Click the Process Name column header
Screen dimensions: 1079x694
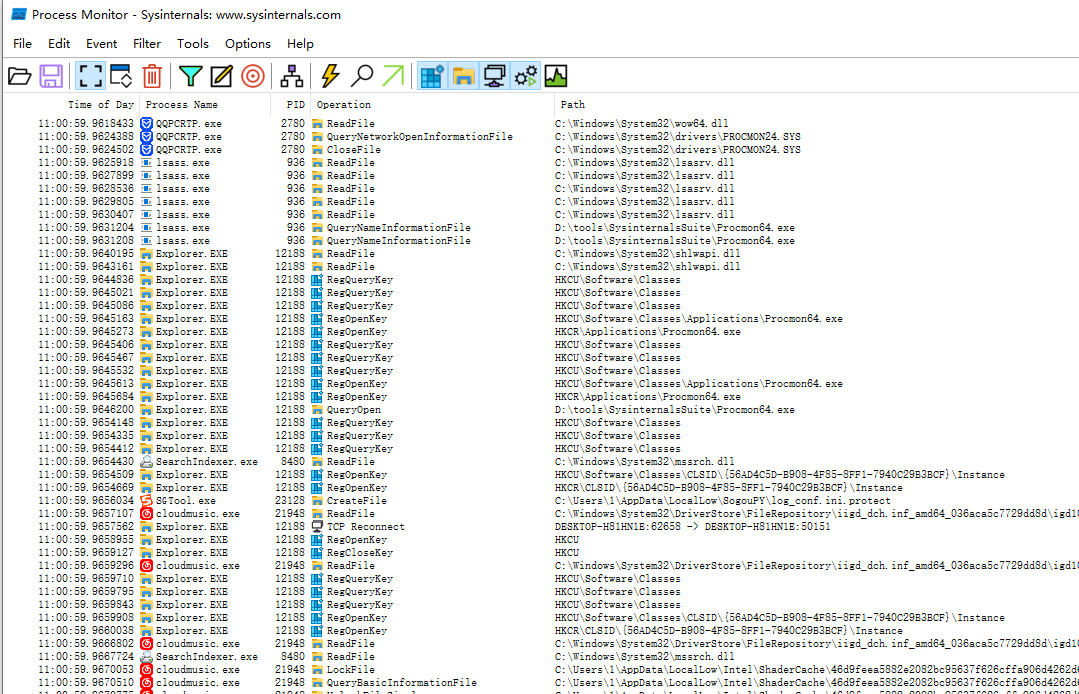coord(205,105)
